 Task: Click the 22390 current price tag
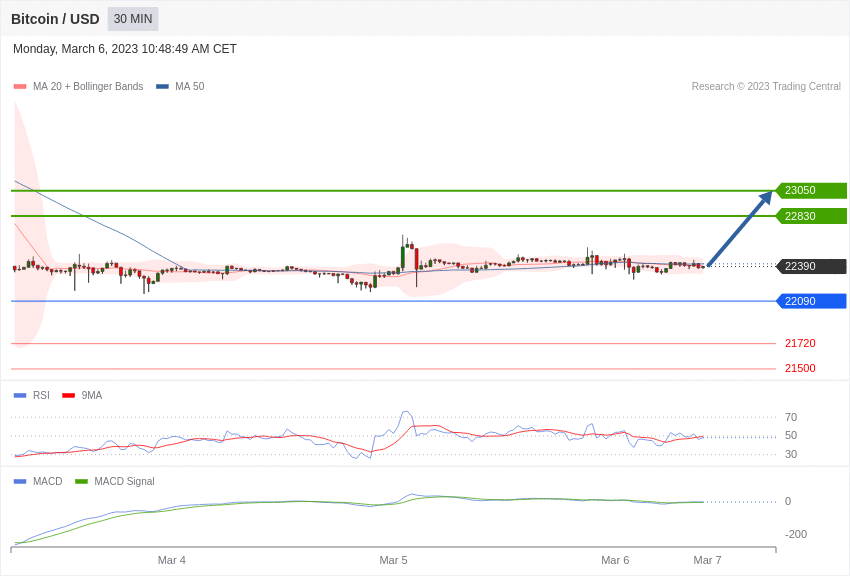click(811, 266)
